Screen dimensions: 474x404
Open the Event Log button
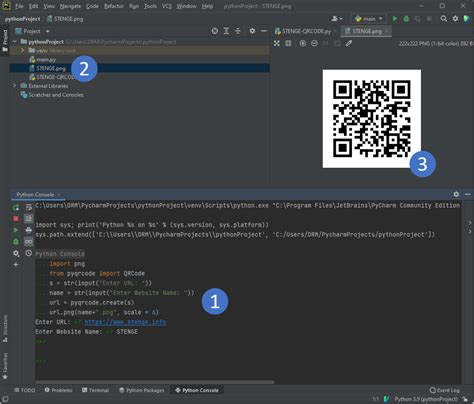point(445,390)
